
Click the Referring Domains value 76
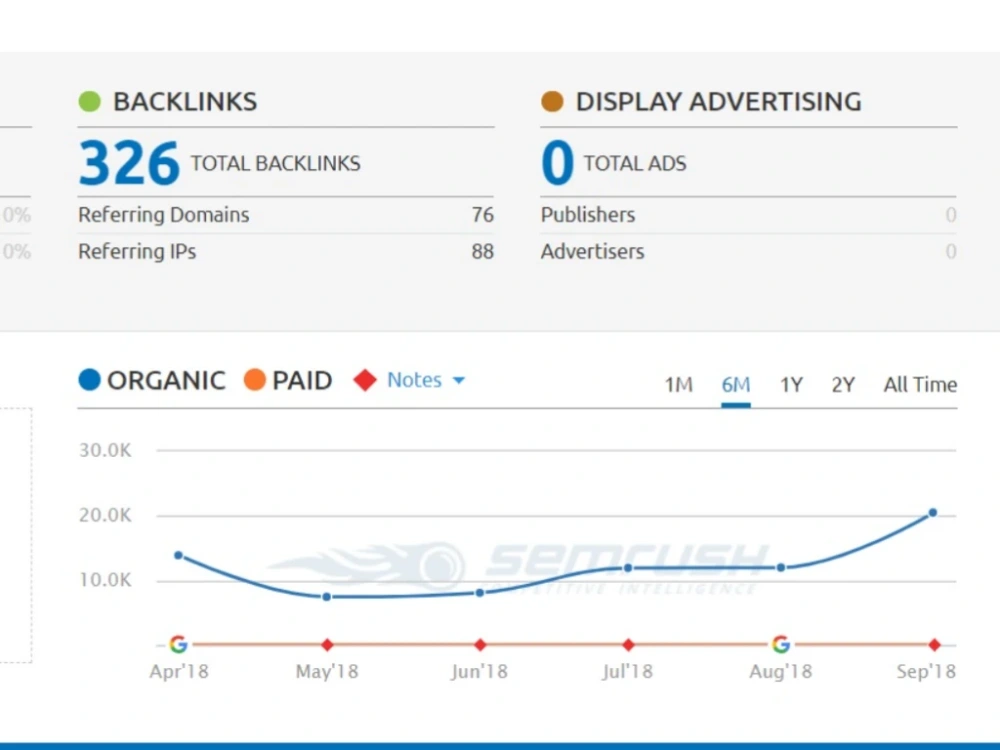click(483, 215)
